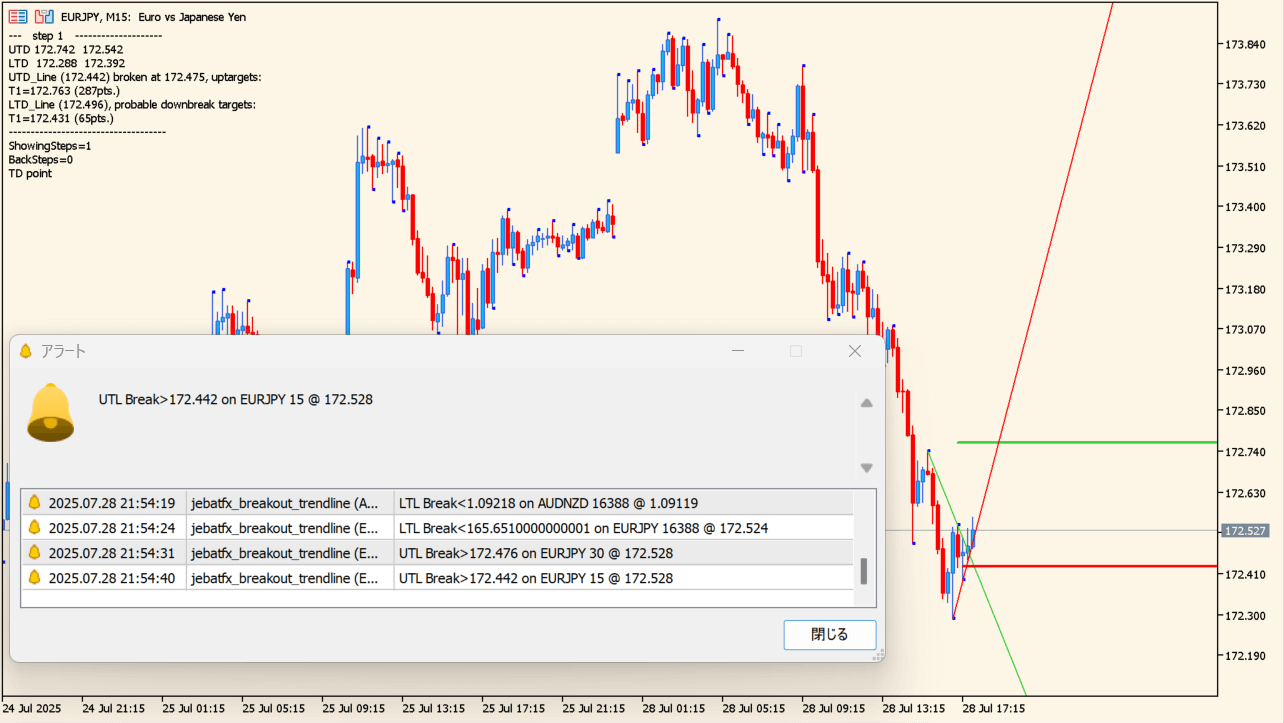The image size is (1284, 723).
Task: Select the red horizontal target line near 172.410
Action: (x=1090, y=566)
